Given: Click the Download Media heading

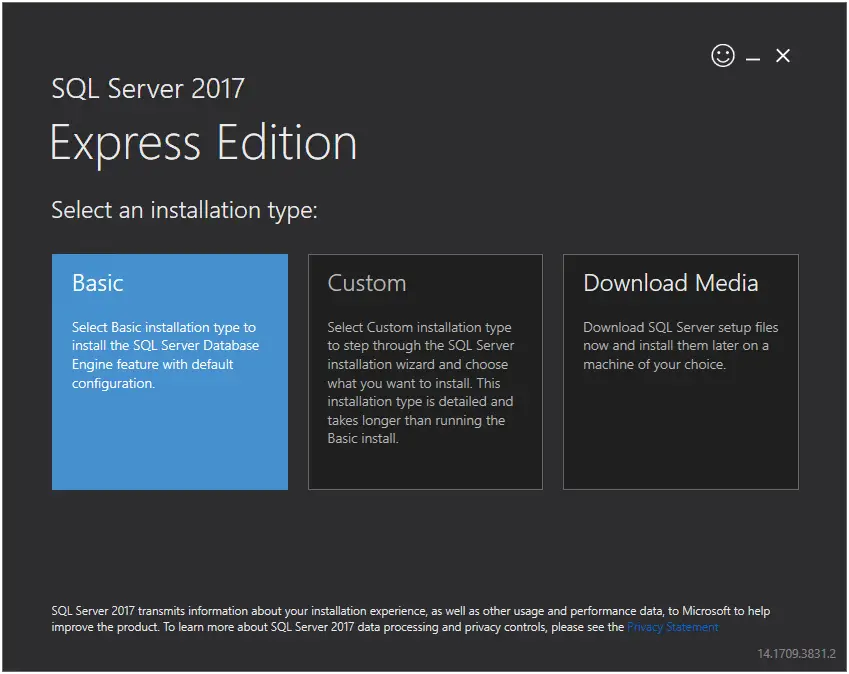Looking at the screenshot, I should pos(670,283).
